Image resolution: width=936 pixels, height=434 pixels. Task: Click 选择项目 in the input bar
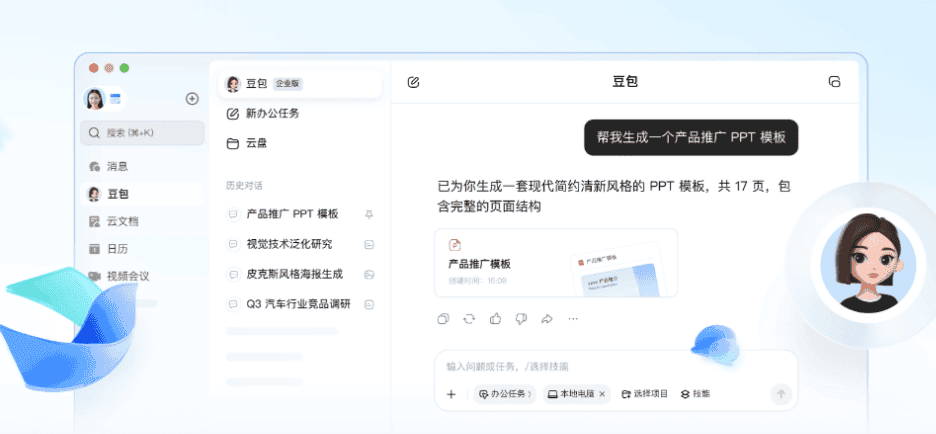pos(645,394)
